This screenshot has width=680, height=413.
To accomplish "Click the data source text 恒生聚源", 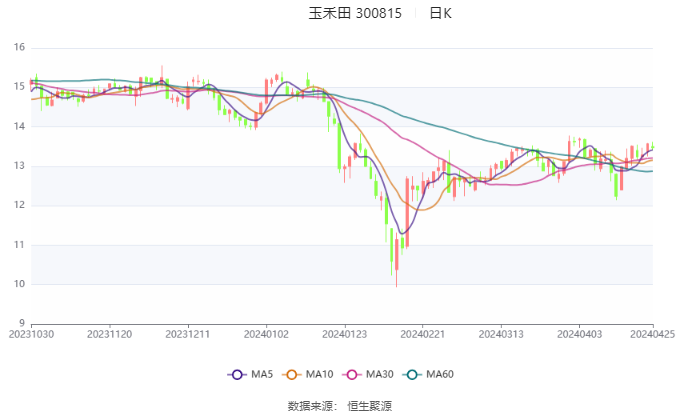I will [x=369, y=406].
